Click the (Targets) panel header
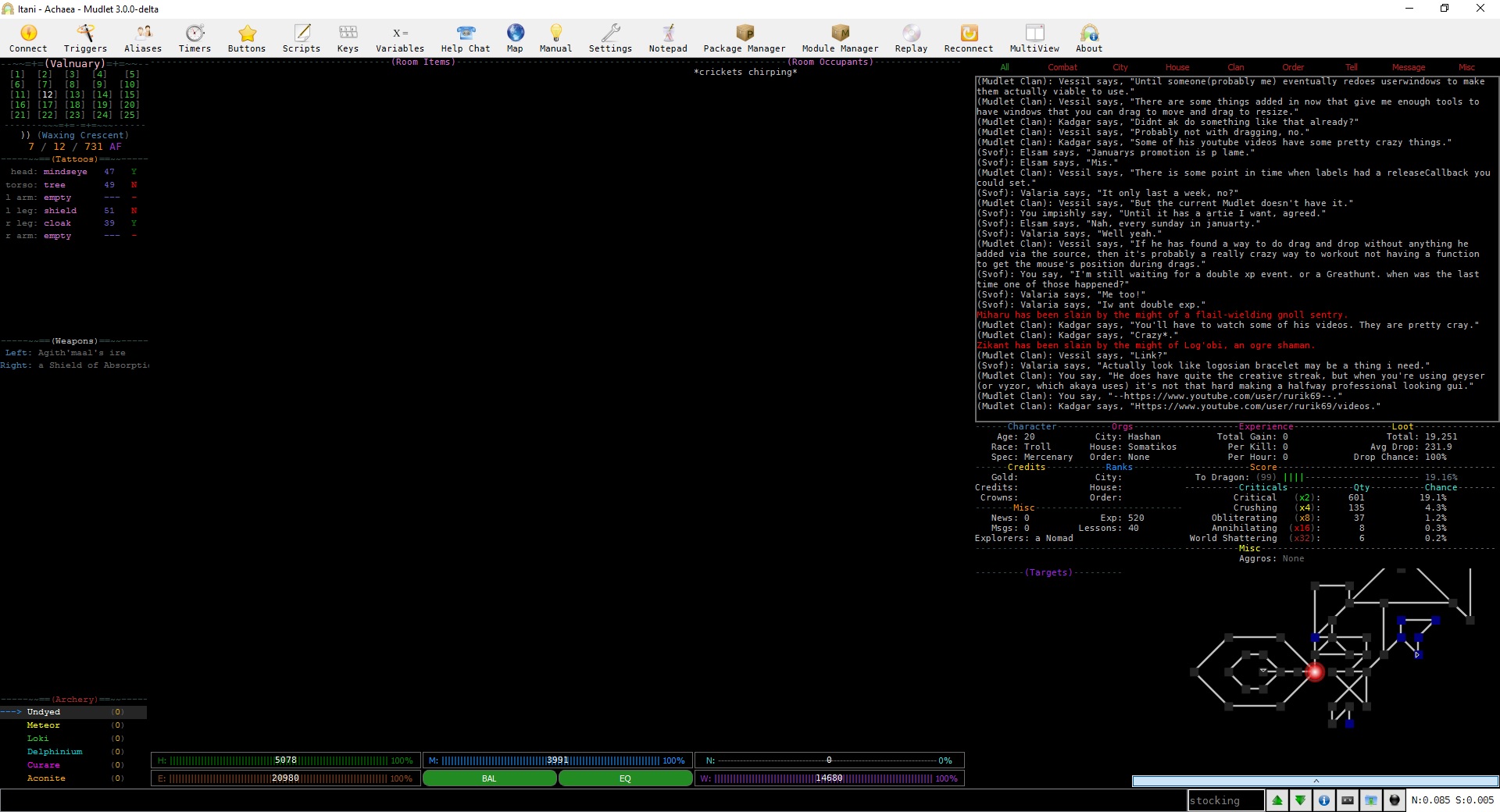This screenshot has width=1500, height=812. [1049, 572]
